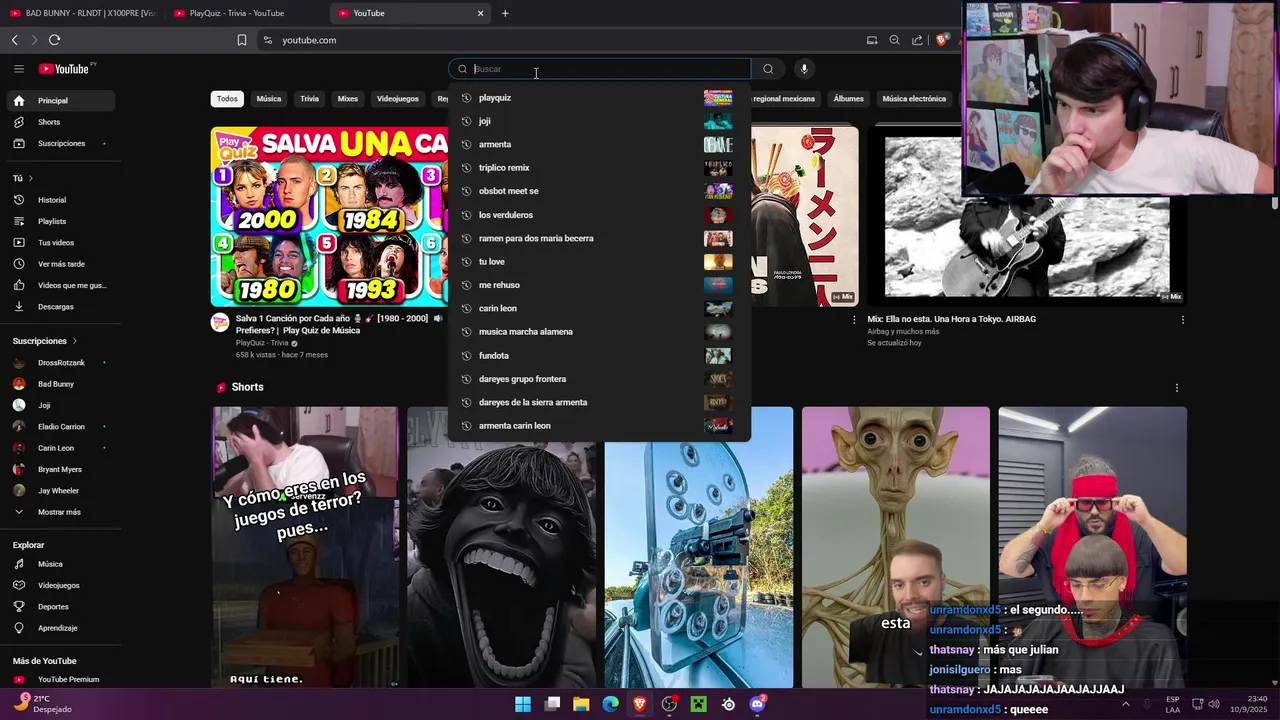This screenshot has width=1280, height=720.
Task: Open Videojuegos under Explorar
Action: [x=59, y=585]
